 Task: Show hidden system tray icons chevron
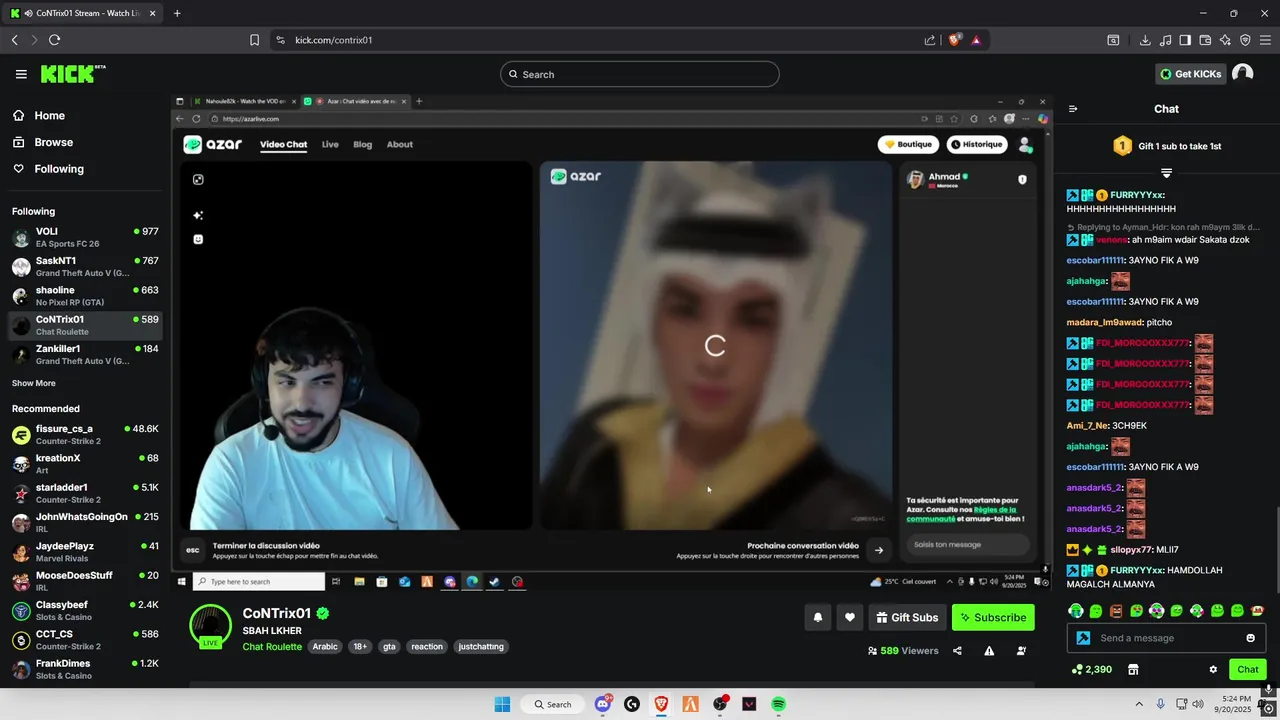tap(1139, 704)
